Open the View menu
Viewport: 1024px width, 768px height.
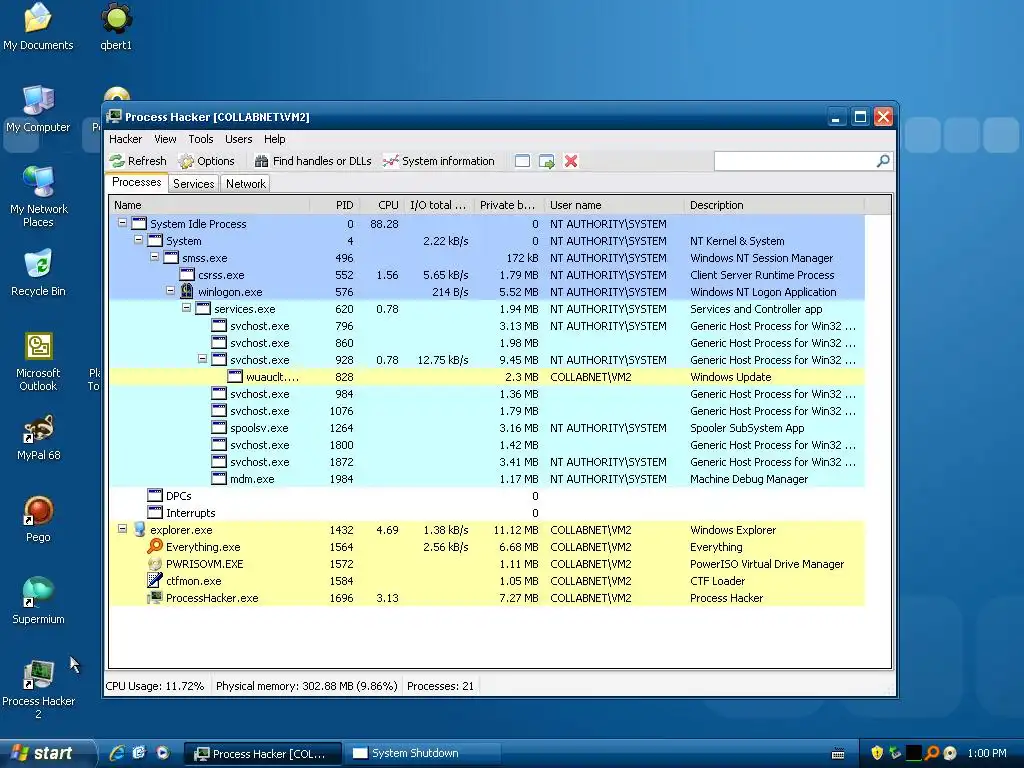click(165, 139)
